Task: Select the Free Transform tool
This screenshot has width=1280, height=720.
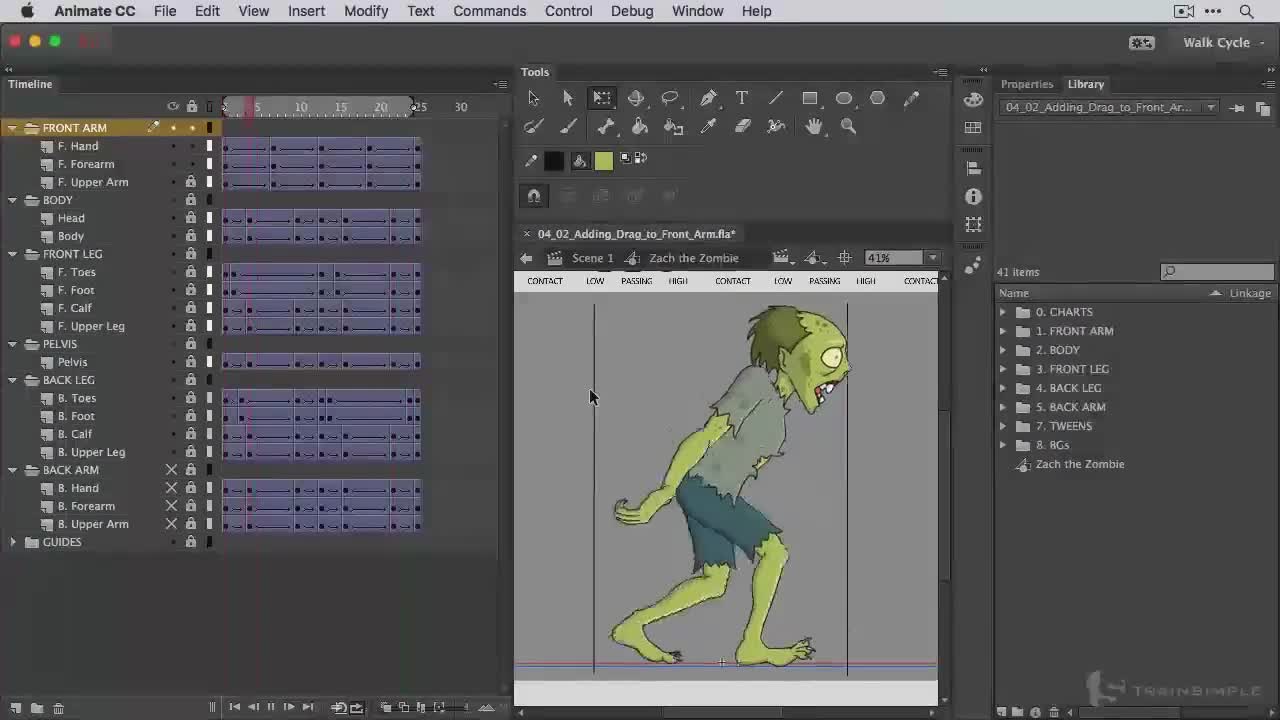Action: pos(601,98)
